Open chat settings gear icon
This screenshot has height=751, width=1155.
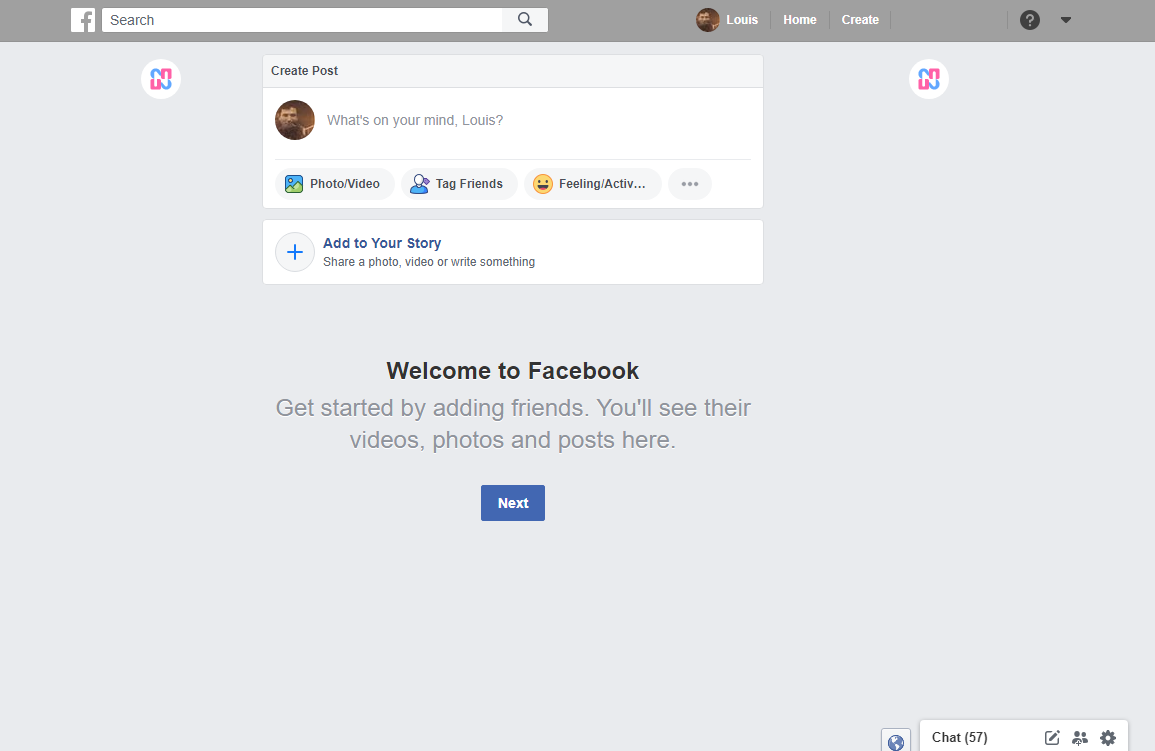pyautogui.click(x=1108, y=737)
